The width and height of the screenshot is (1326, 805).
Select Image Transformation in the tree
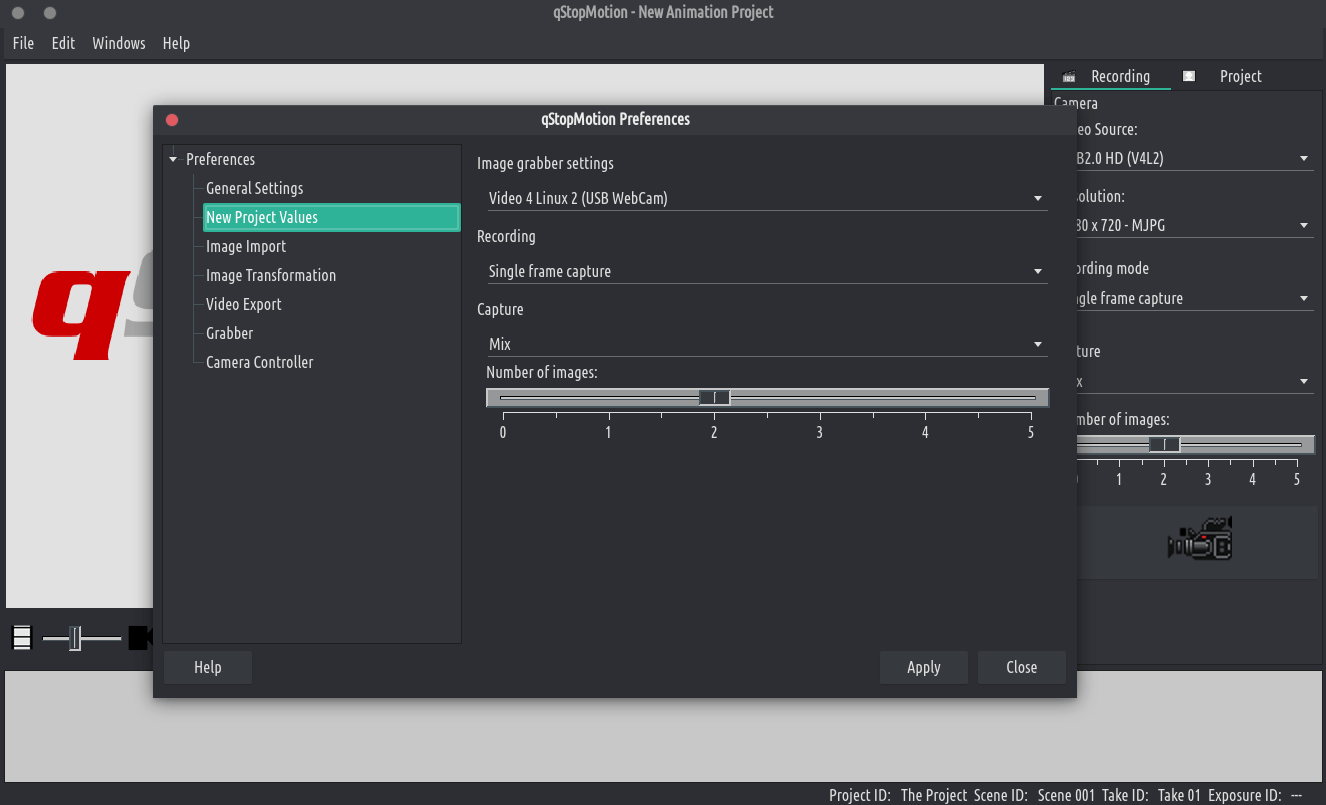click(x=271, y=275)
